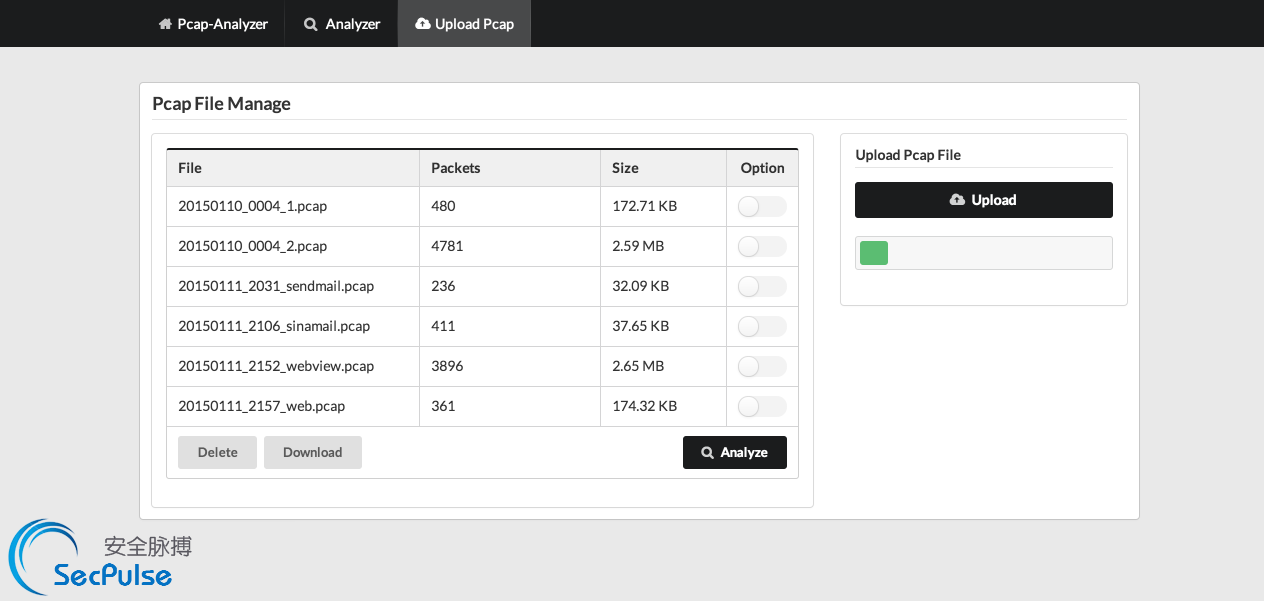
Task: Click the Download button
Action: [313, 452]
